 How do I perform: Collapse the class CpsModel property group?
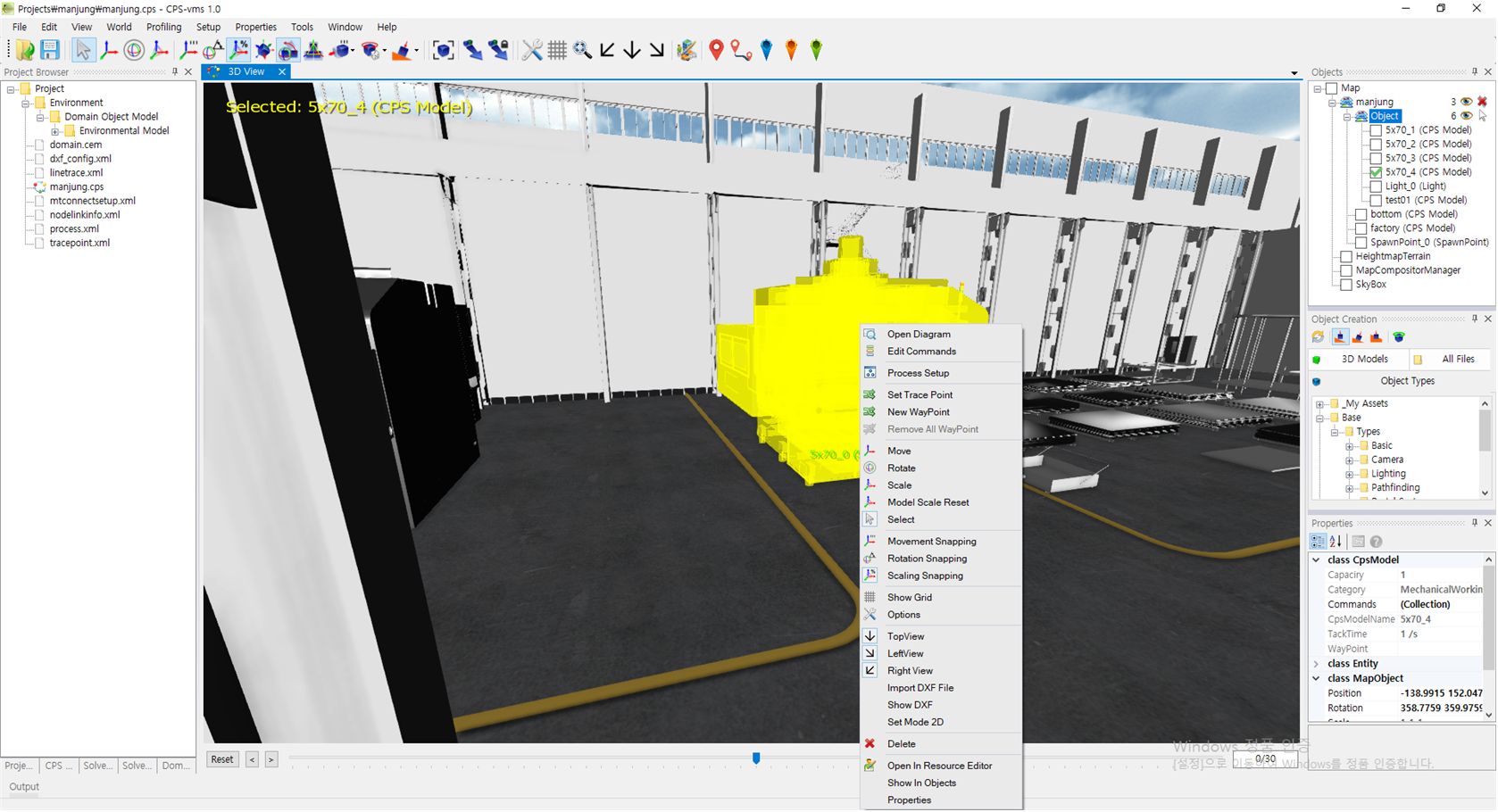click(x=1316, y=560)
